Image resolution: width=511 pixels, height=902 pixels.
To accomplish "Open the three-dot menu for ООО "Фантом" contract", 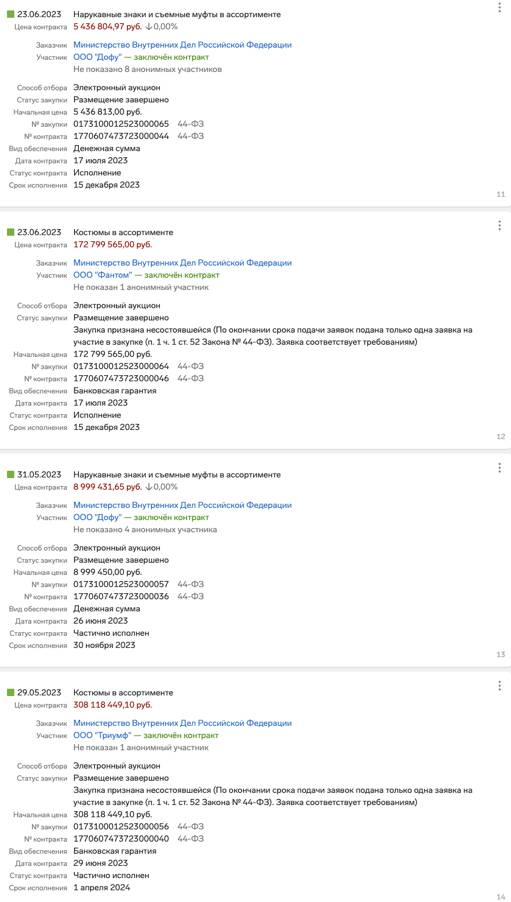I will 499,226.
